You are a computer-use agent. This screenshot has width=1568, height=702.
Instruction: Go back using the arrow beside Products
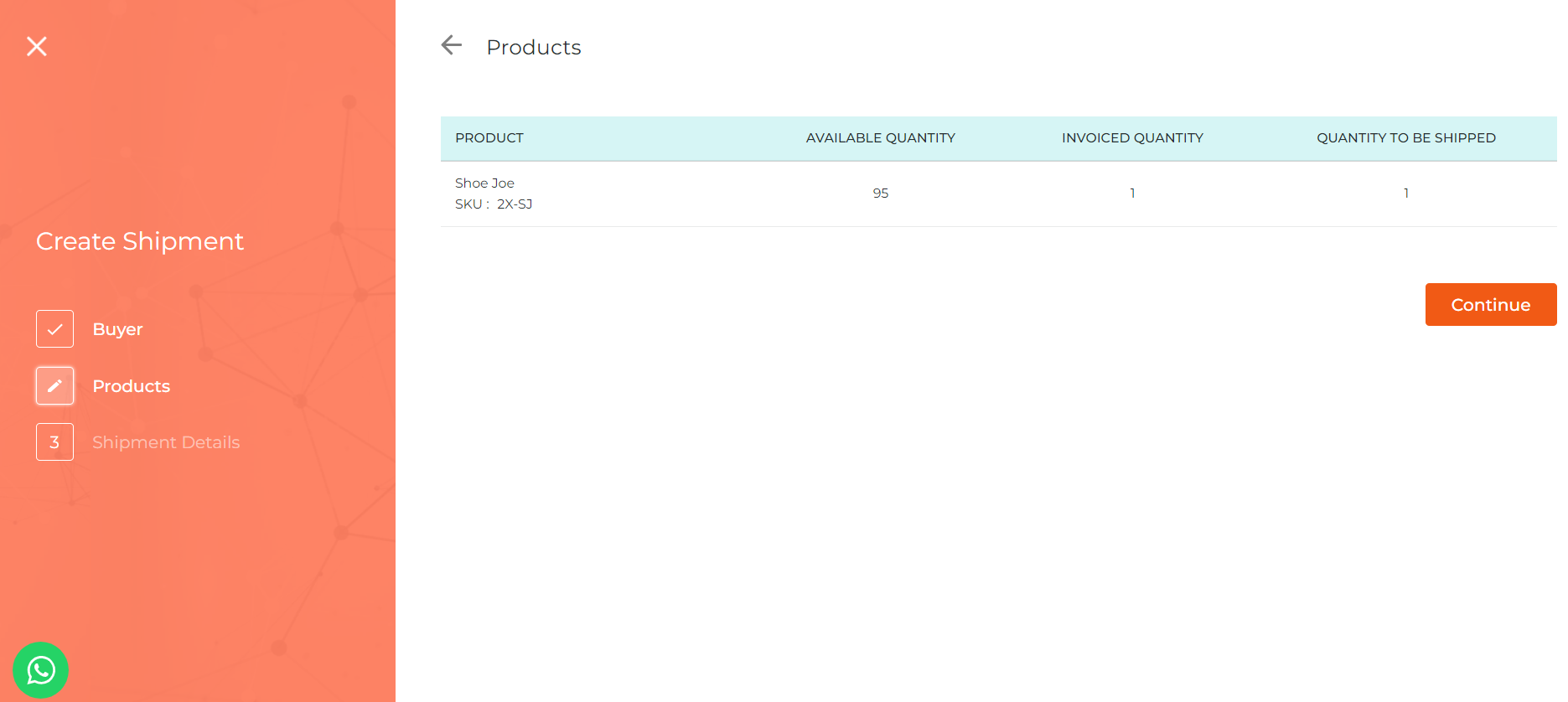coord(452,45)
